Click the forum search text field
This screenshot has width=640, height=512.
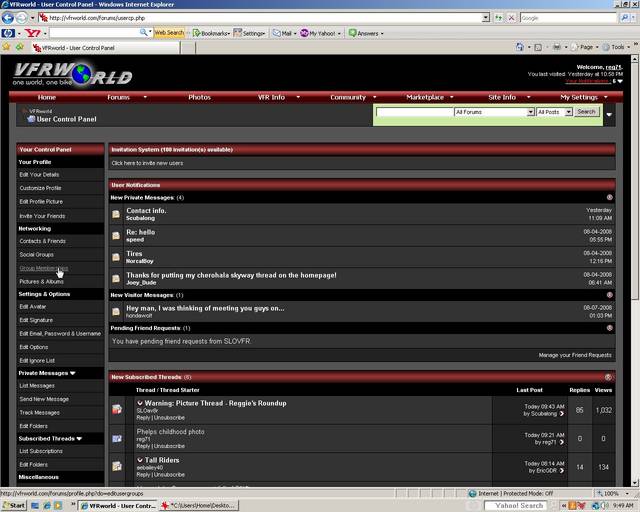[x=414, y=112]
